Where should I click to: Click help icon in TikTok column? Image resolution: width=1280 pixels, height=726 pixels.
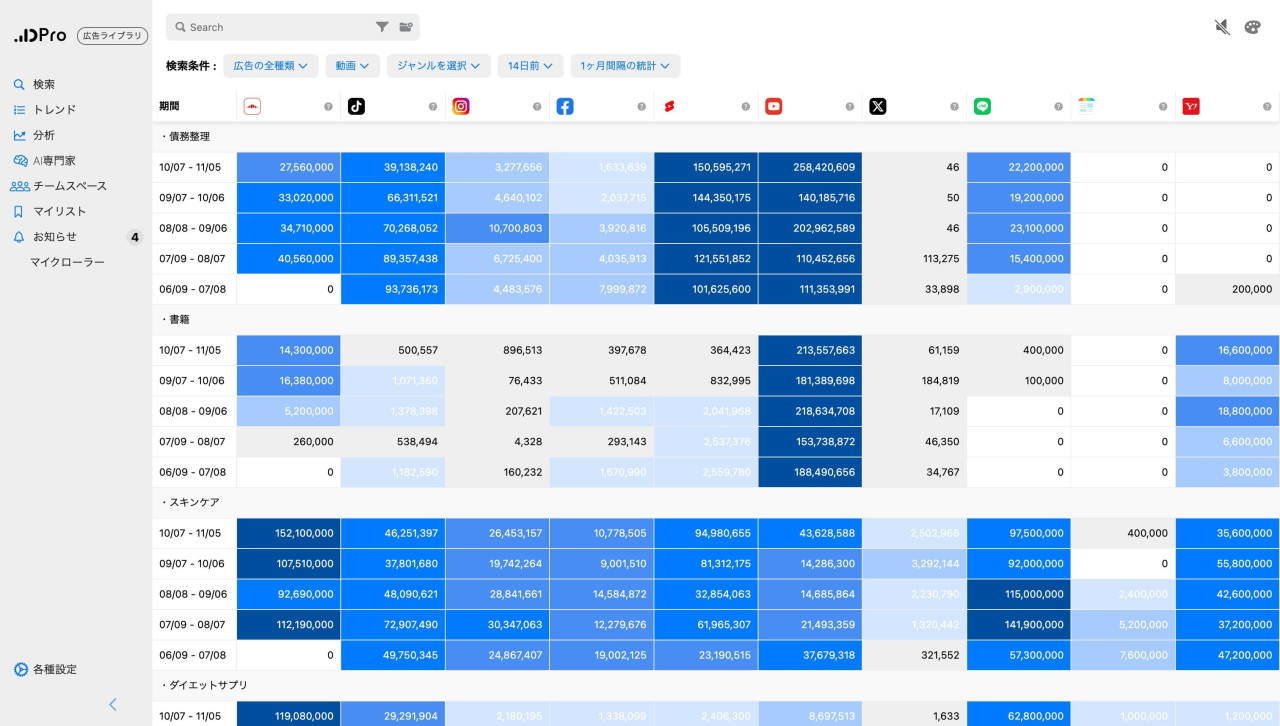point(433,107)
